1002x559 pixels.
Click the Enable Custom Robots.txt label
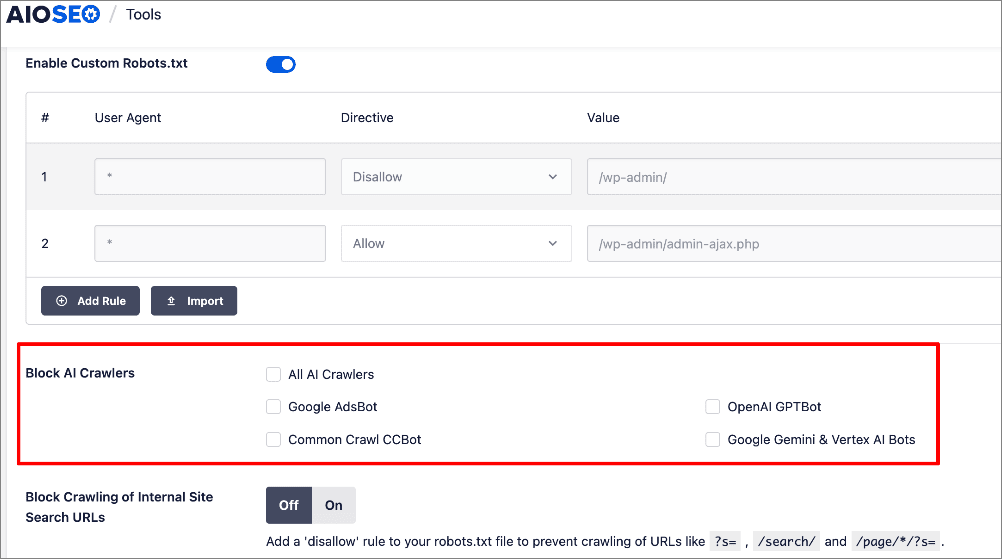(107, 63)
